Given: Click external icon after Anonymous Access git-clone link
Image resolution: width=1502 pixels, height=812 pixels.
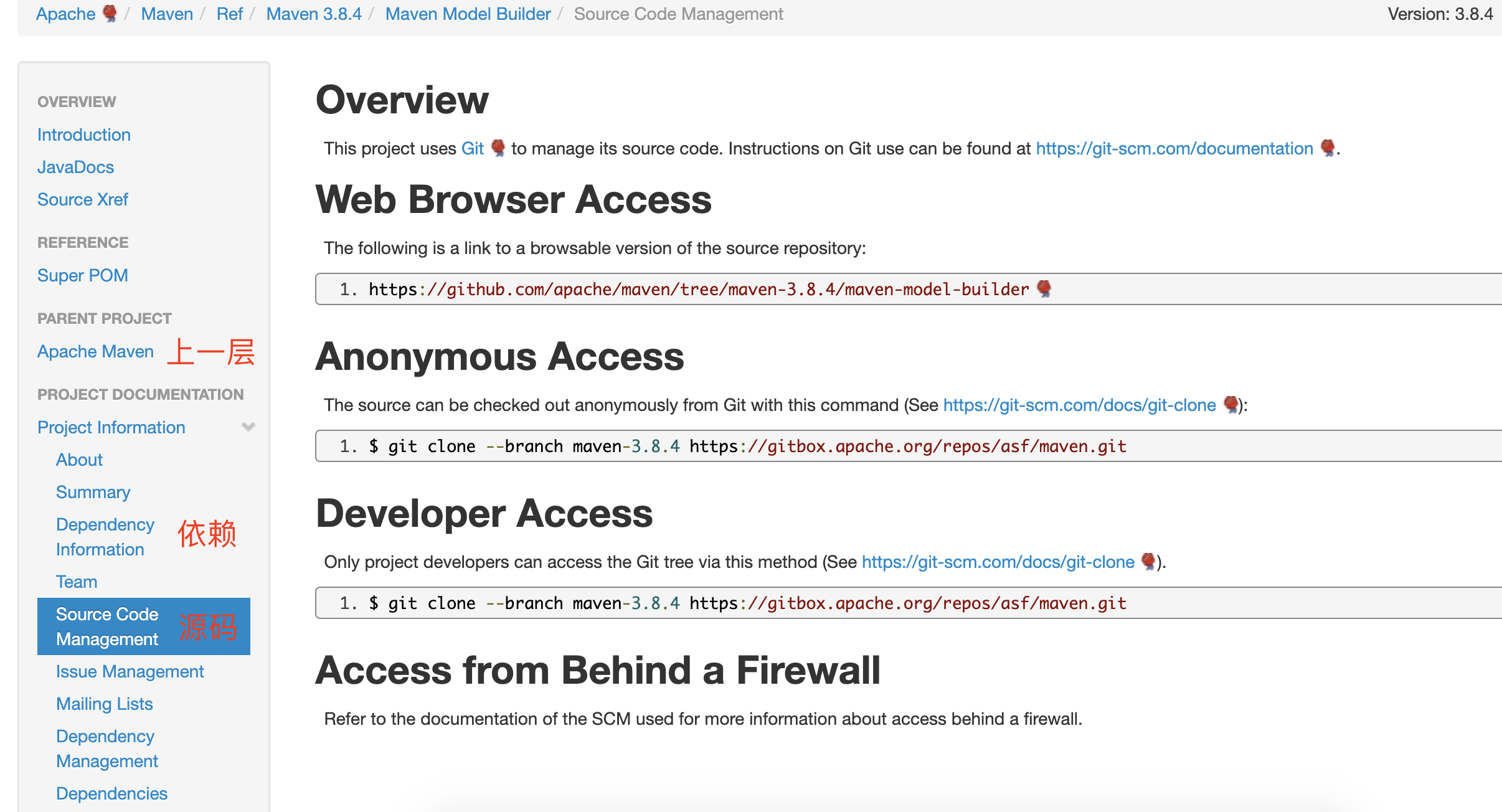Looking at the screenshot, I should click(1230, 405).
